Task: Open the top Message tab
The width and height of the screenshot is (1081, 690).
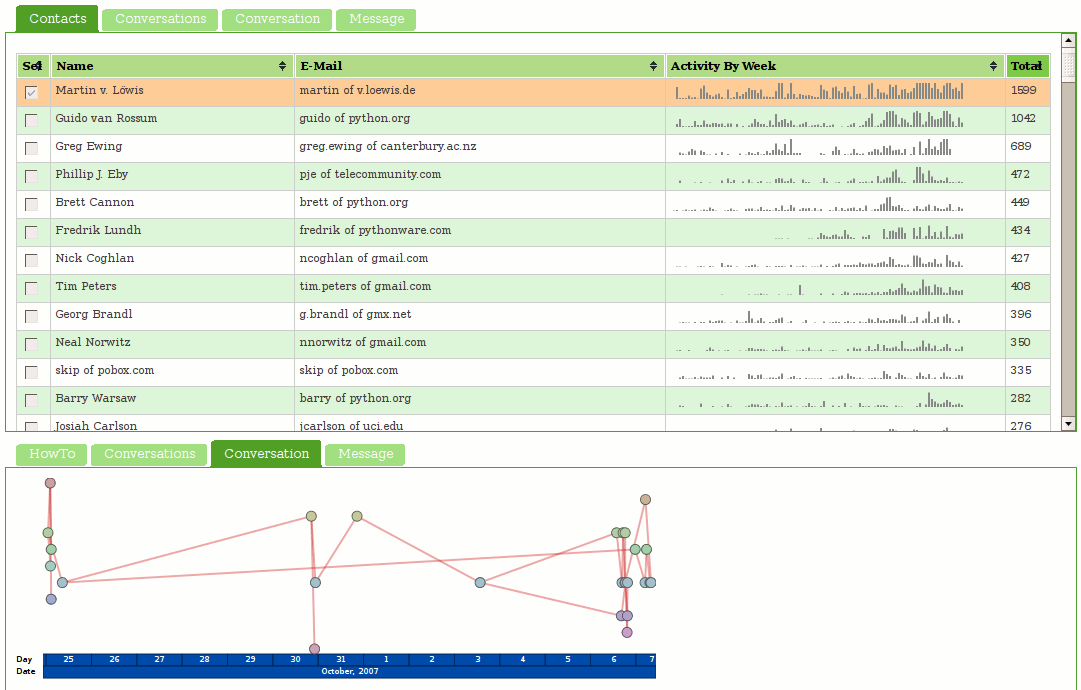Action: [x=376, y=19]
